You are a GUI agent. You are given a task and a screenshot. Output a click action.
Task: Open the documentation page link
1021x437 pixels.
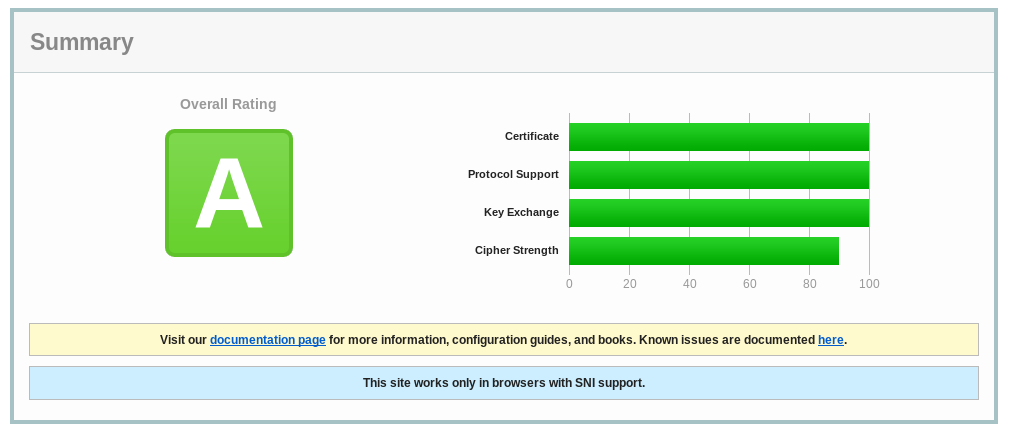point(268,339)
